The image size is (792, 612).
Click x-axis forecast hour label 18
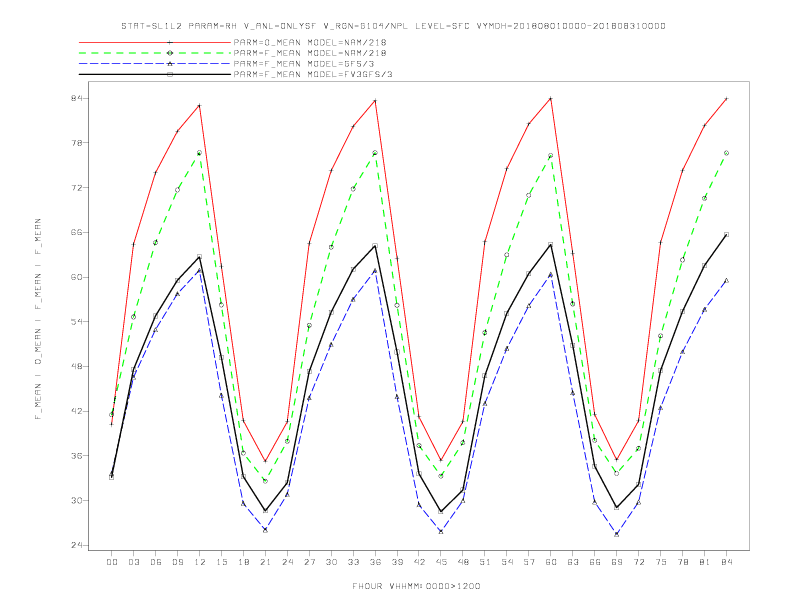point(243,562)
